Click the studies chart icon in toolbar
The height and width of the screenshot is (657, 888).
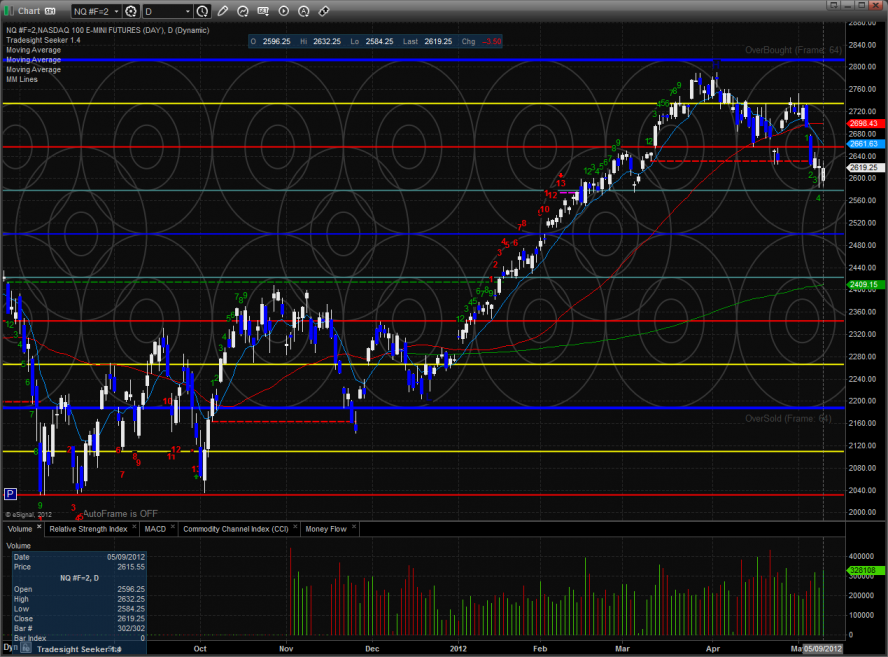tap(264, 12)
